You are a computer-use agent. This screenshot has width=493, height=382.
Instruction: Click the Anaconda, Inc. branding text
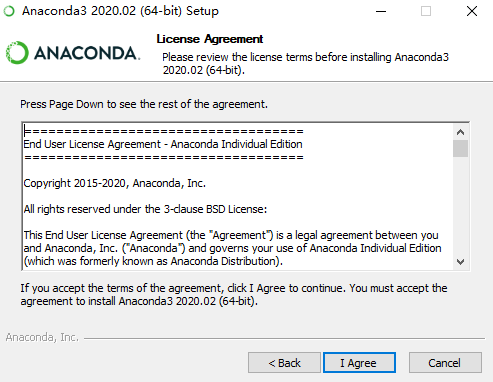click(42, 337)
